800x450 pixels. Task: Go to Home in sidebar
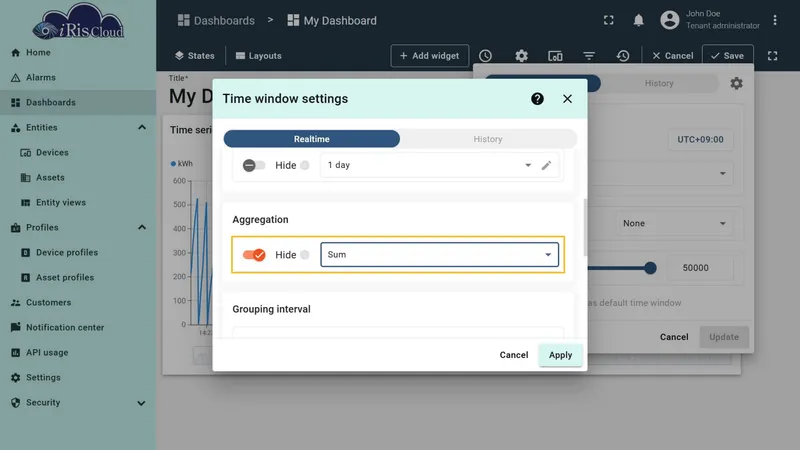[78, 53]
